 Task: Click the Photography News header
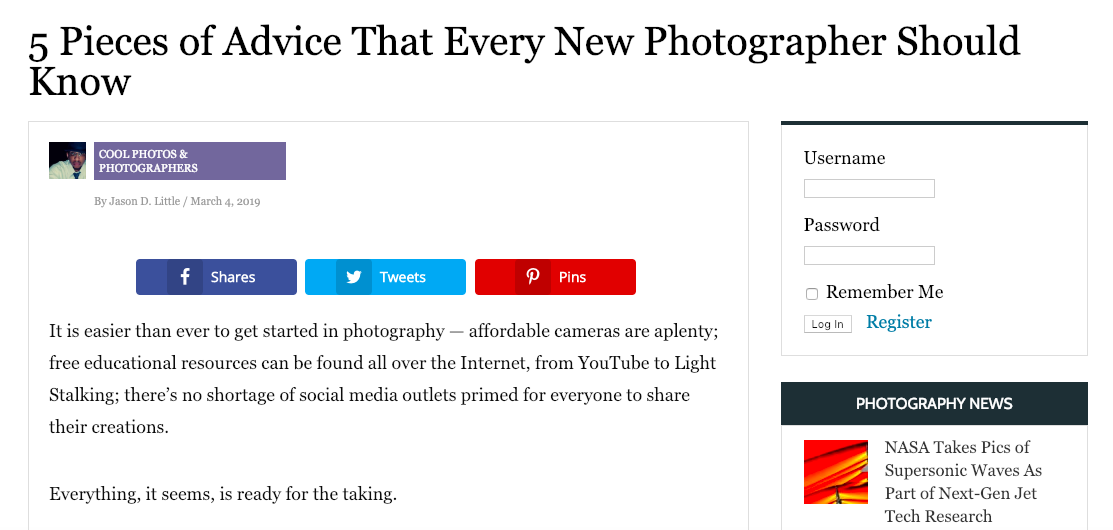pos(934,404)
